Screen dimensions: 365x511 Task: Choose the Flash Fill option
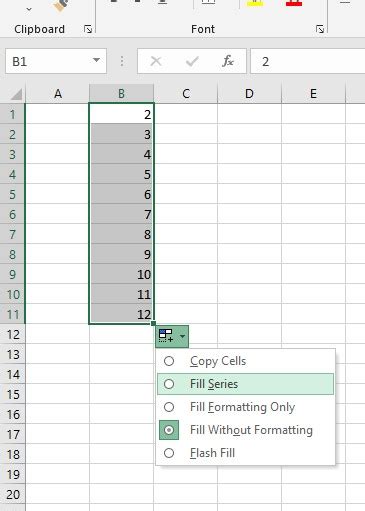(245, 453)
